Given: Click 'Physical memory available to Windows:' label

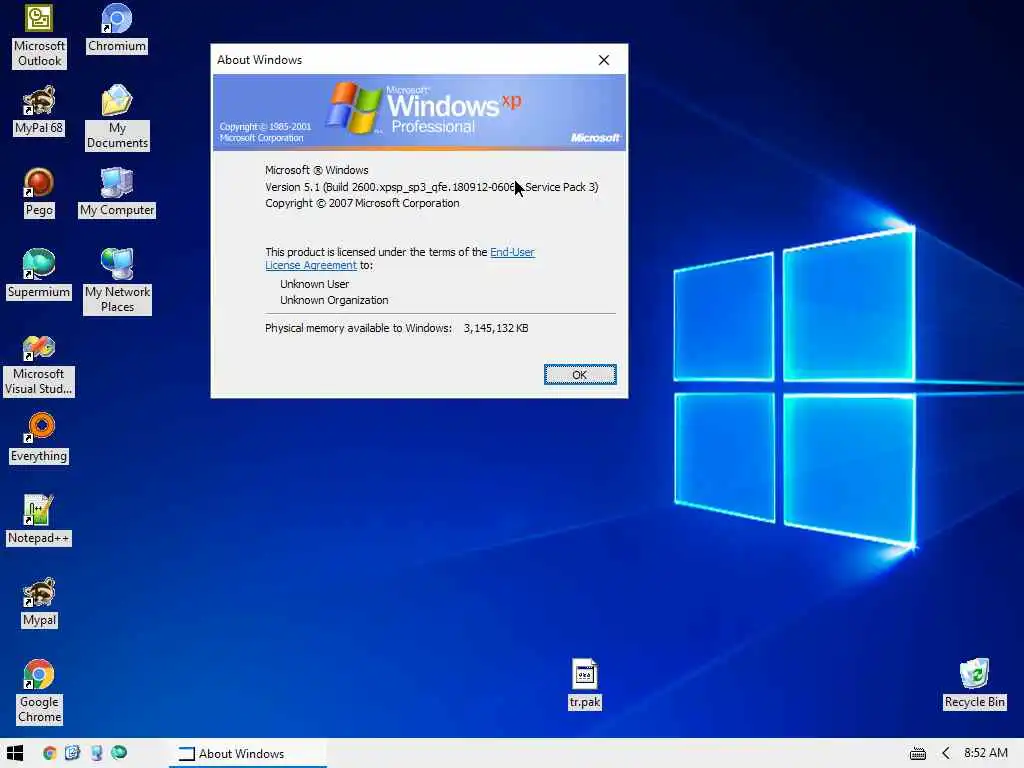Looking at the screenshot, I should (358, 328).
